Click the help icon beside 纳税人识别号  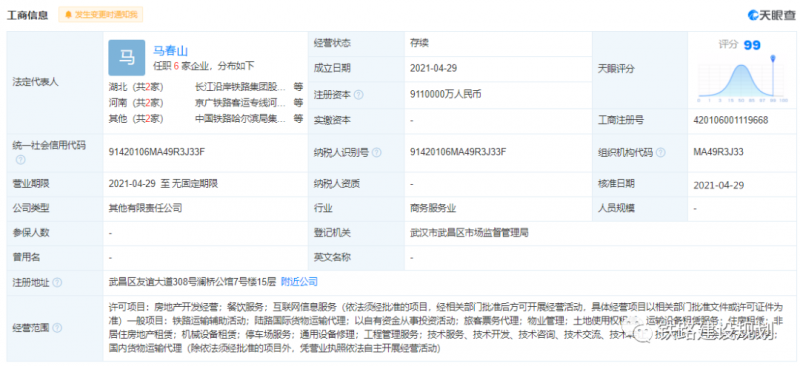(x=377, y=152)
